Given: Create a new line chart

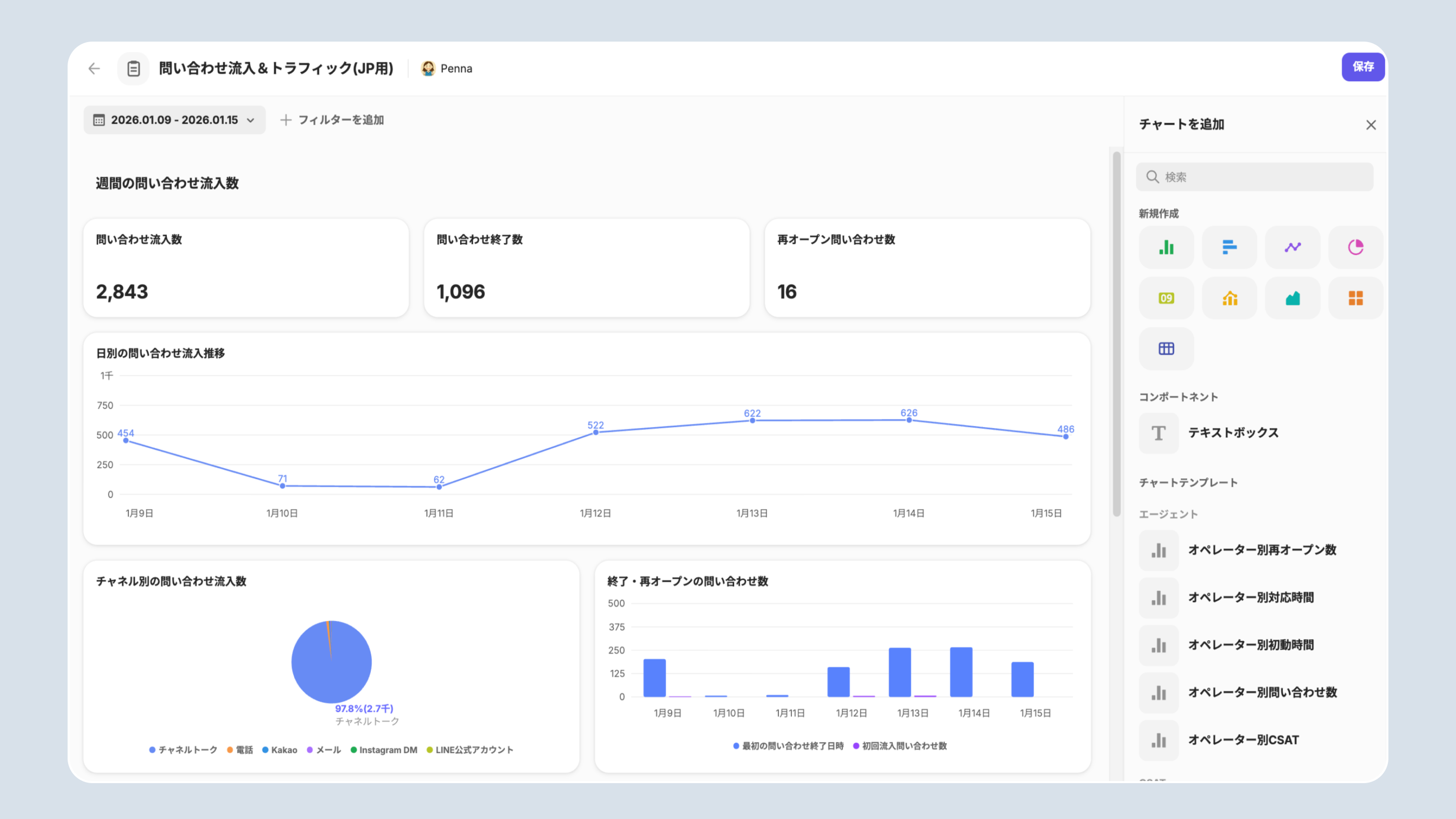Looking at the screenshot, I should [1293, 247].
